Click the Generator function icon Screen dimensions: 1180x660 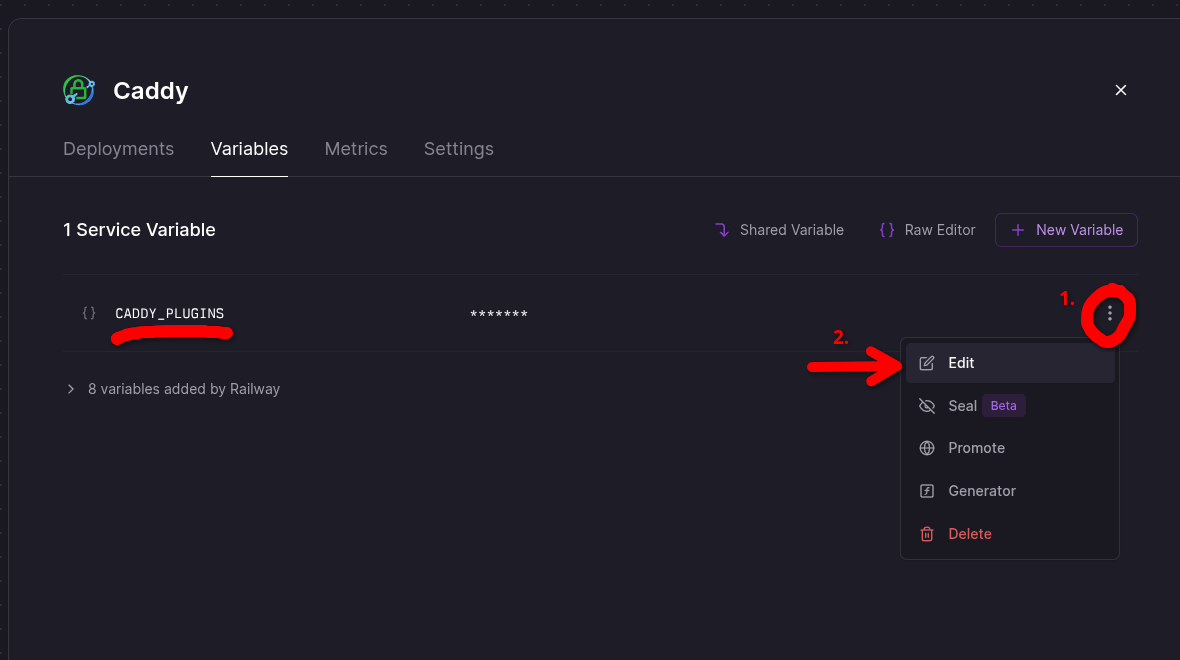point(927,490)
